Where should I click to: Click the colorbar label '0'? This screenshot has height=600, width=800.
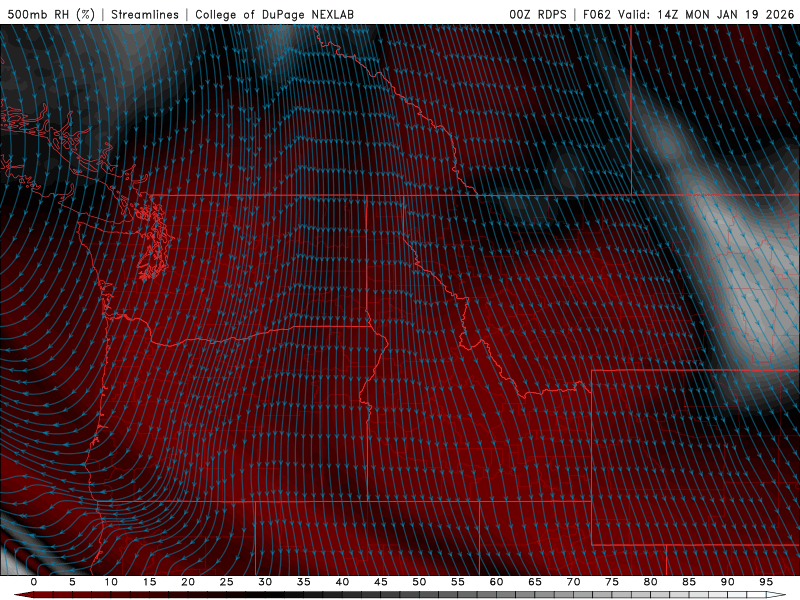click(x=34, y=582)
